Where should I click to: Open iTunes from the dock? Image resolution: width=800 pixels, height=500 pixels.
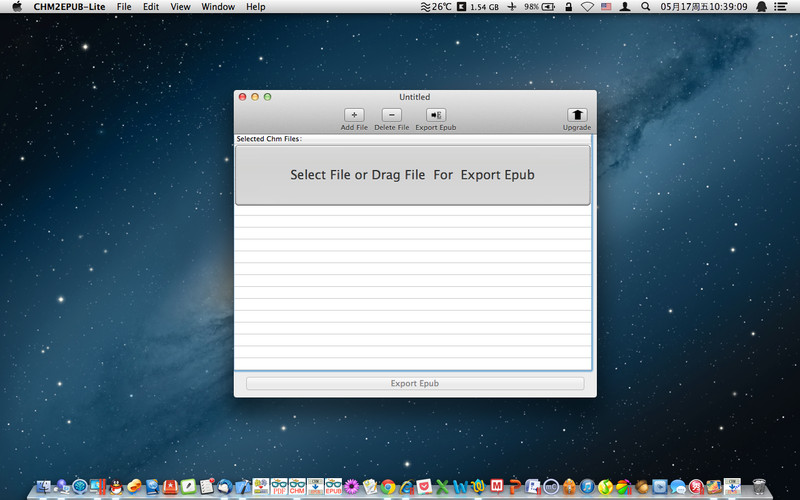pyautogui.click(x=587, y=487)
